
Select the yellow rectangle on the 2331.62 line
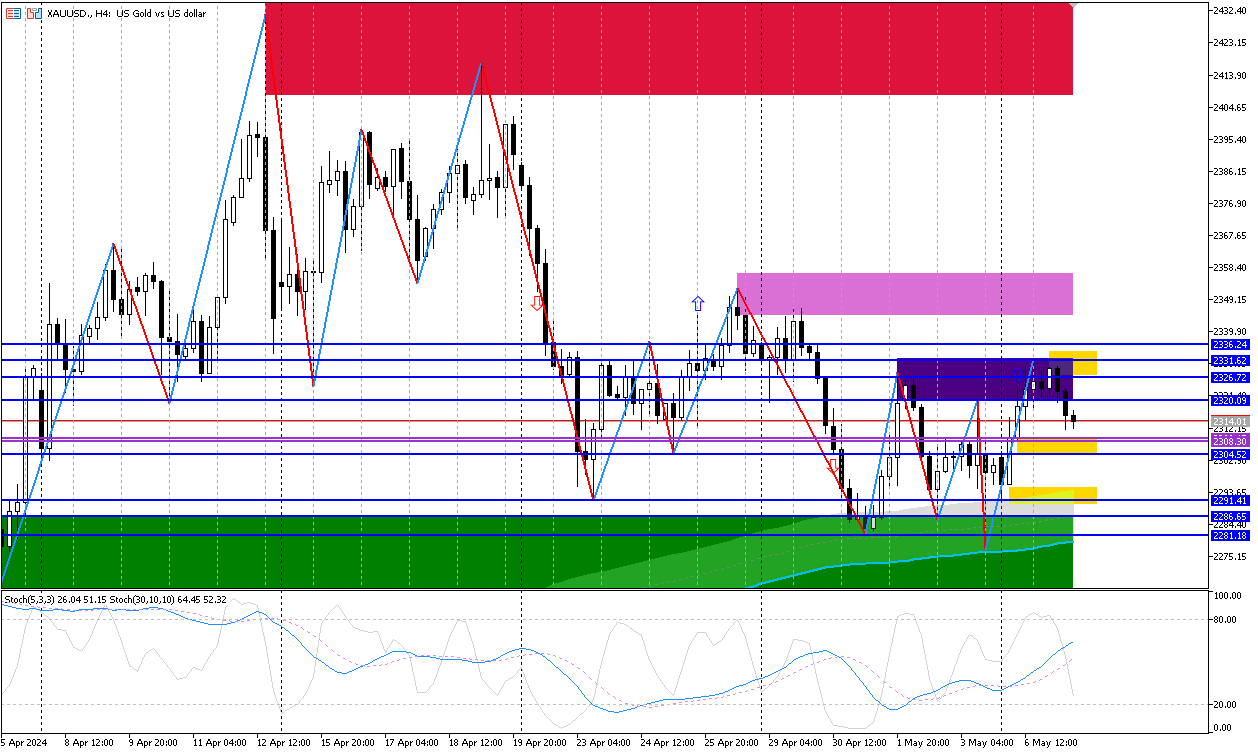coord(1073,363)
